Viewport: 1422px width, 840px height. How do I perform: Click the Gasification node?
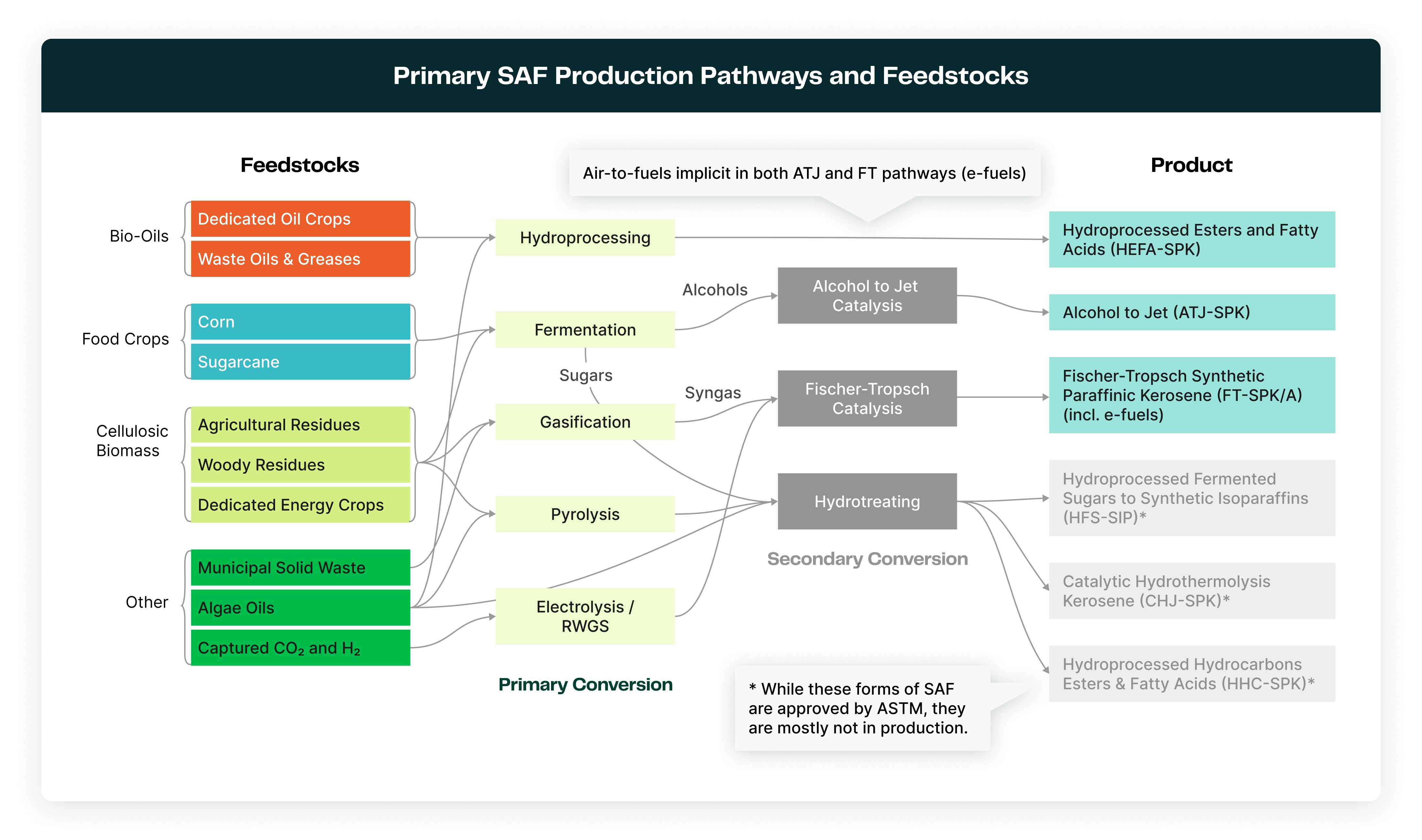point(585,422)
